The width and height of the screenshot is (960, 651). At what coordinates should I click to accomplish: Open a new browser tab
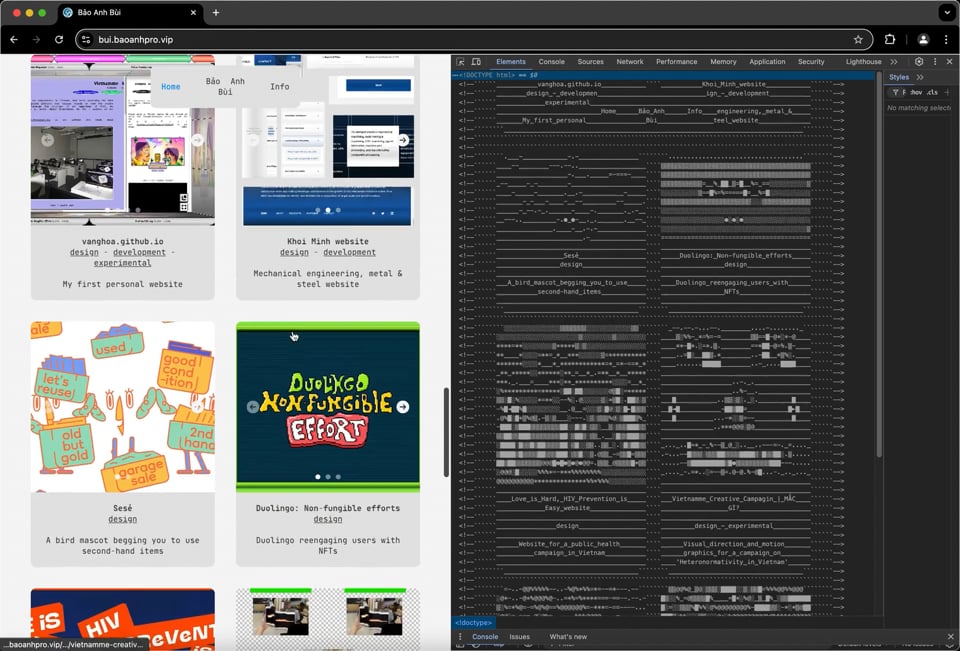click(216, 13)
